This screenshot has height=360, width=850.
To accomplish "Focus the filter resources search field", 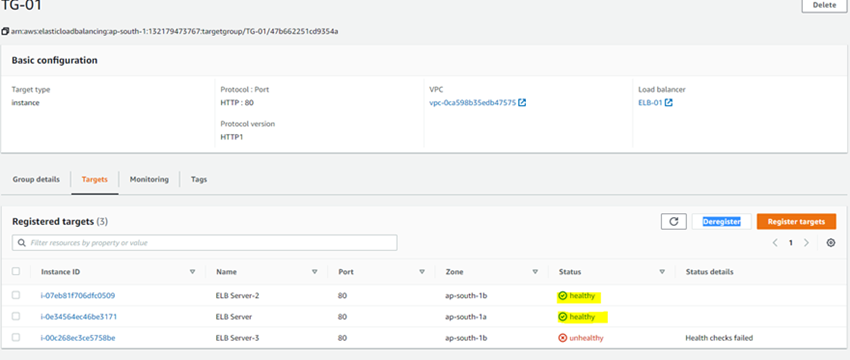I will [204, 243].
